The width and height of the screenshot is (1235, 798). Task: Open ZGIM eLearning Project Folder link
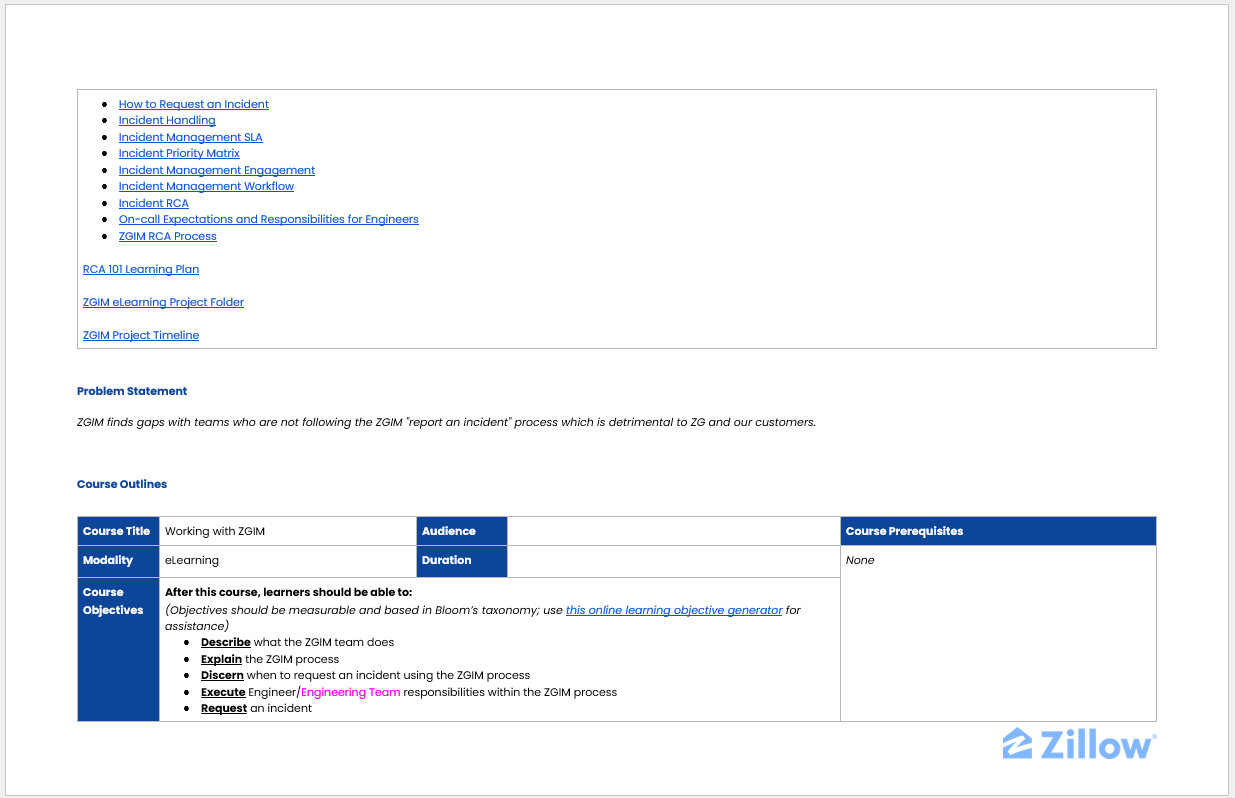tap(163, 302)
